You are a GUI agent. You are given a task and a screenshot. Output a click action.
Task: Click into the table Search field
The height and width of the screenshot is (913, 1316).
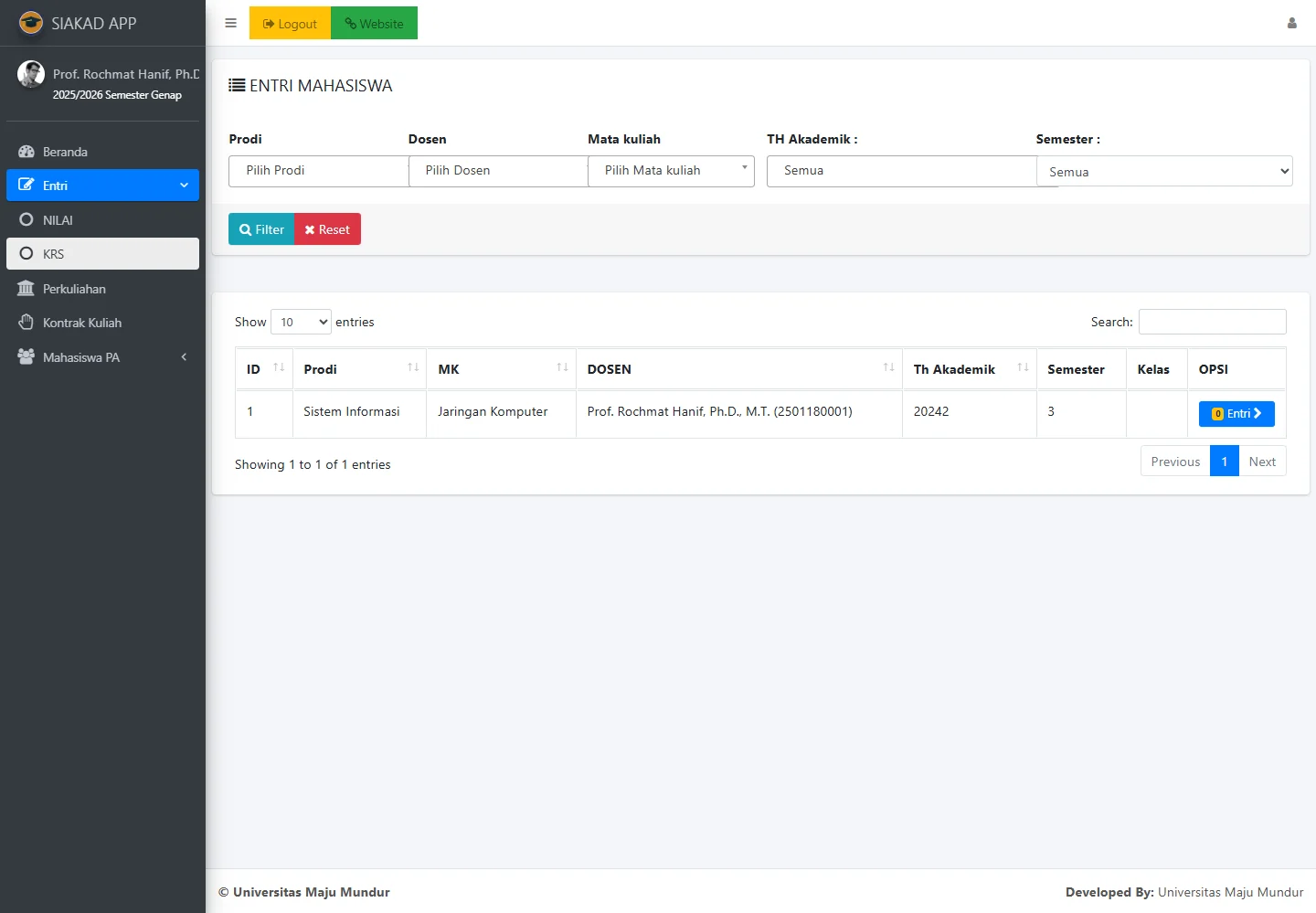1212,322
